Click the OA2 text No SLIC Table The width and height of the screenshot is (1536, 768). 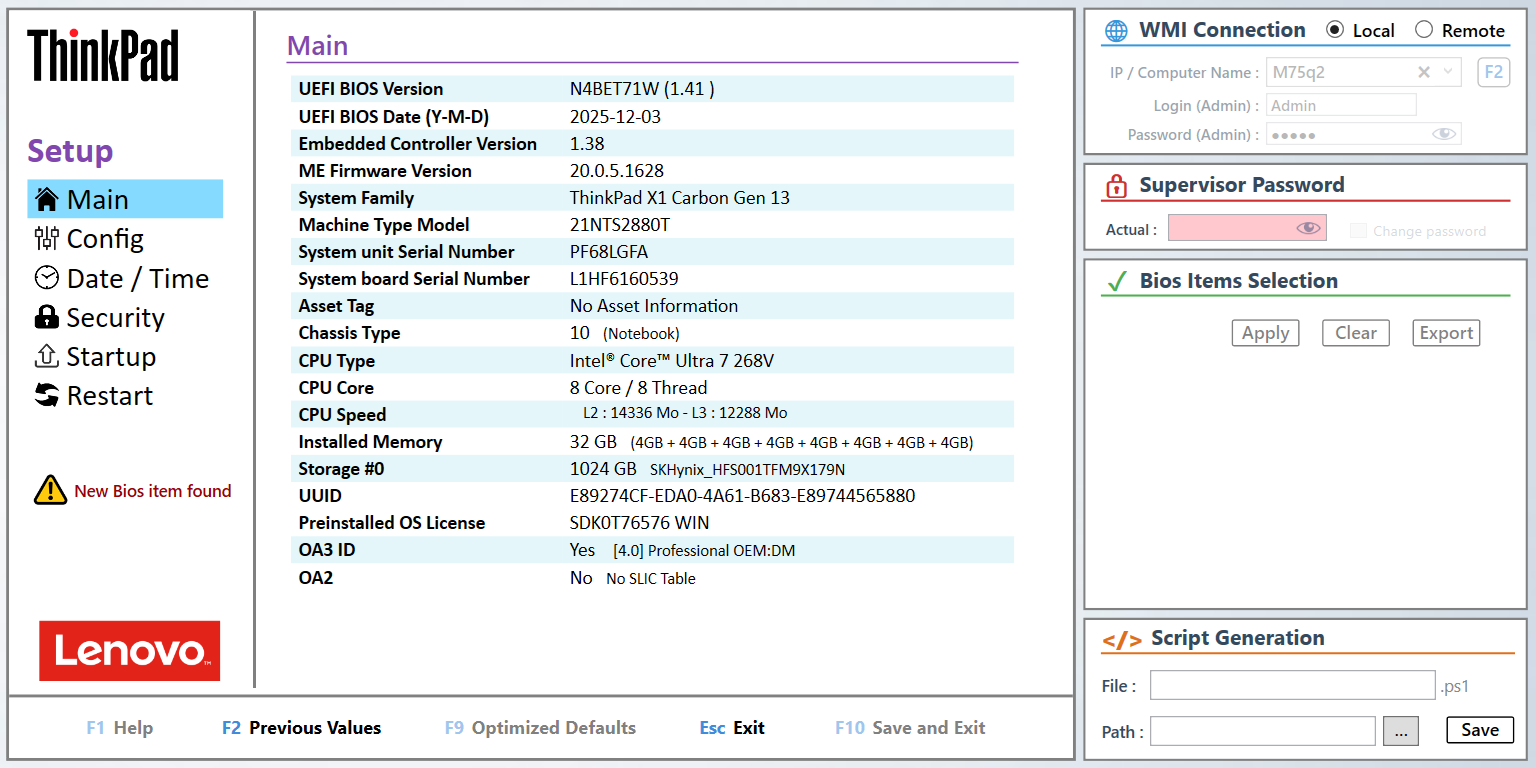click(x=650, y=578)
